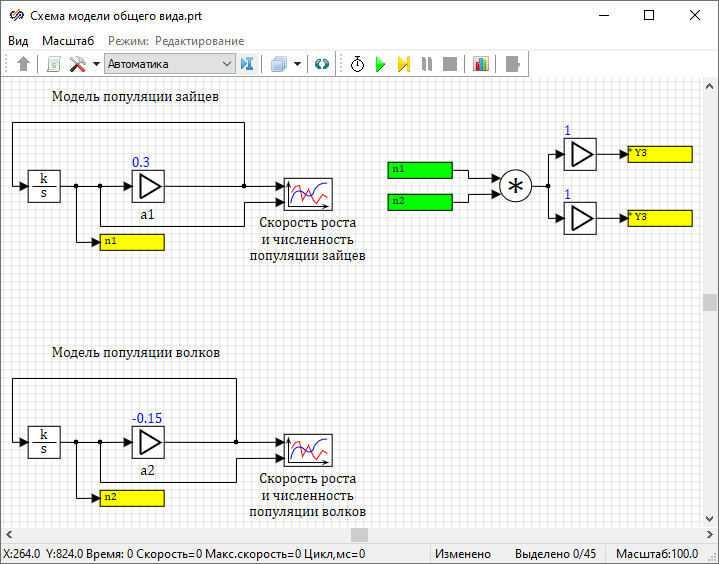Click the stop simulation button
The width and height of the screenshot is (719, 564).
click(x=450, y=64)
